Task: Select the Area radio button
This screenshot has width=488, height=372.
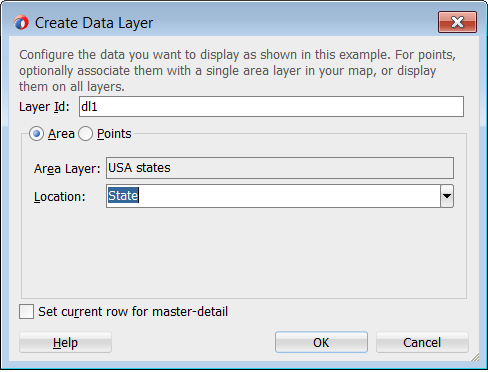Action: click(x=36, y=134)
